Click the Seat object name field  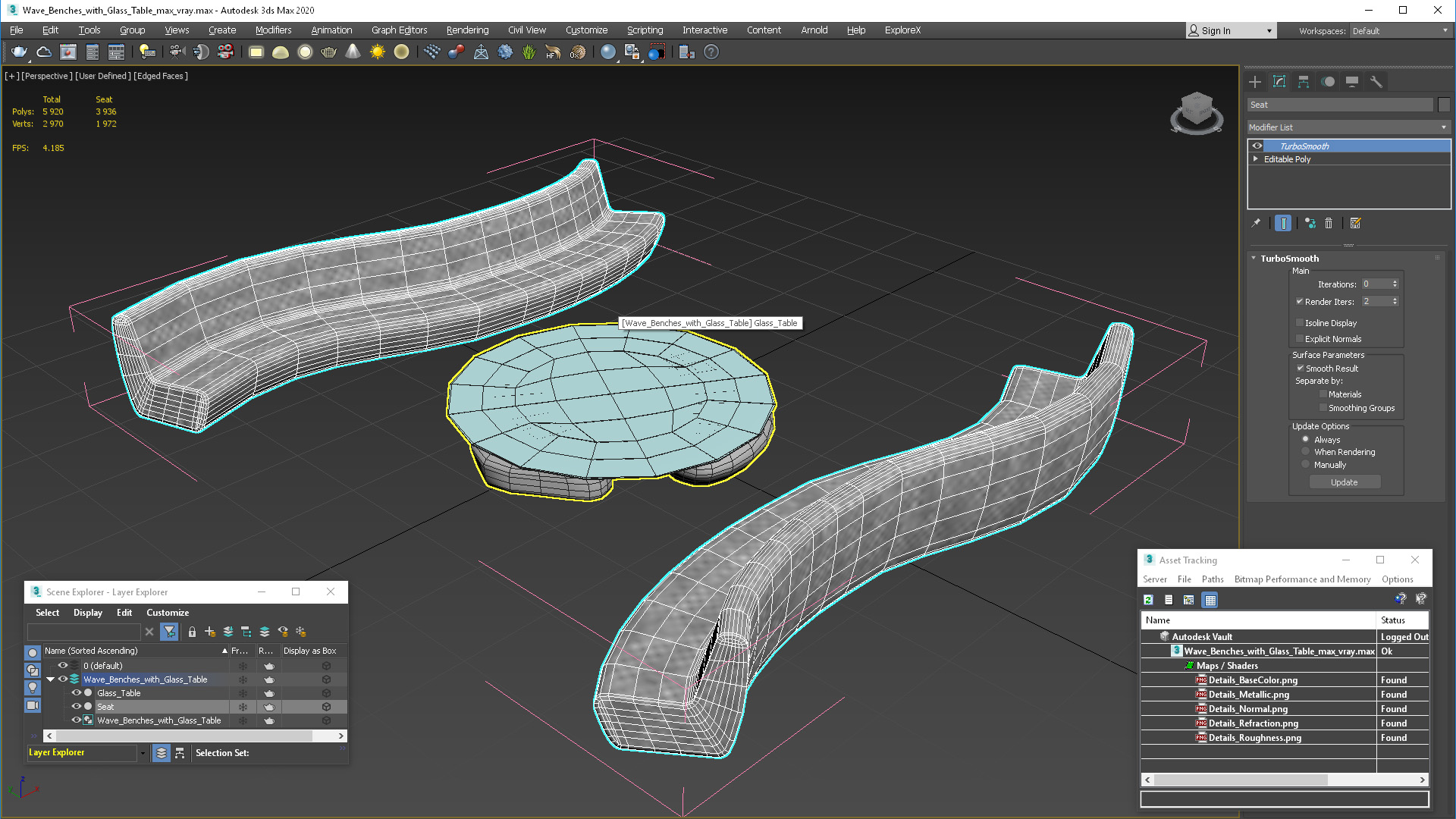tap(1340, 105)
